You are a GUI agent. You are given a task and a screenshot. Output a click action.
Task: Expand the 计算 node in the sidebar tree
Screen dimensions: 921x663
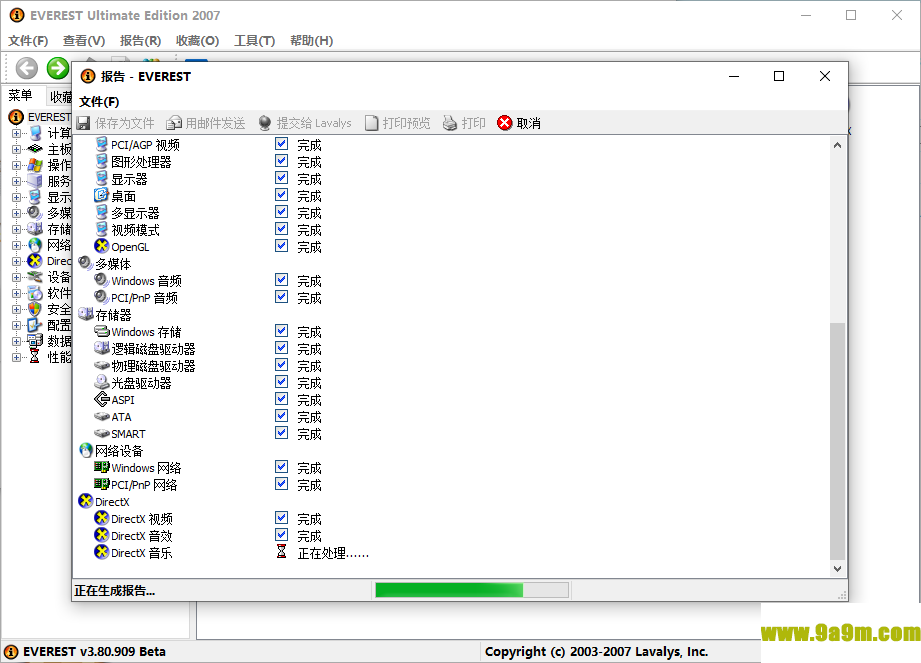(x=16, y=133)
